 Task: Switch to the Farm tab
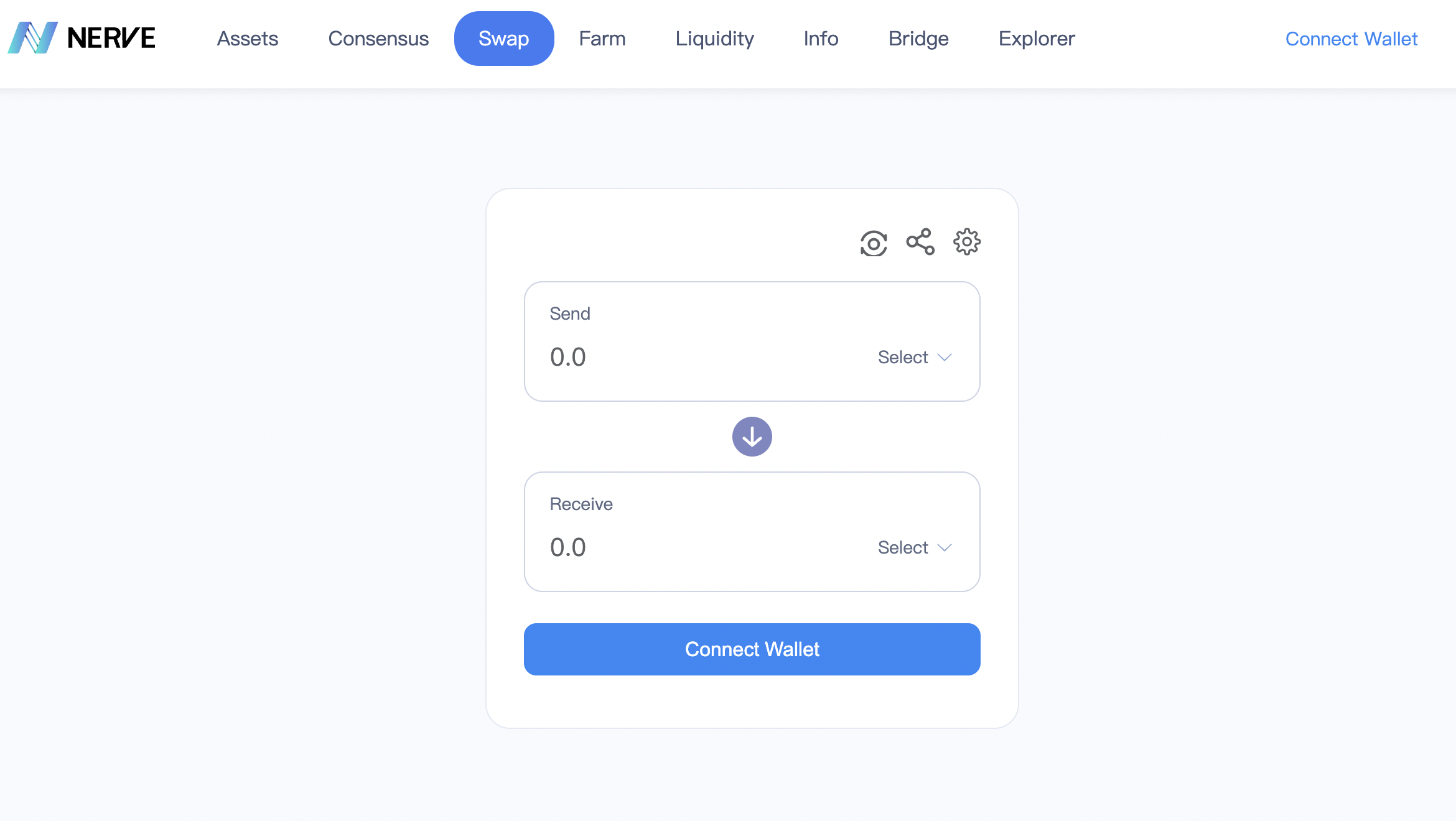coord(602,39)
